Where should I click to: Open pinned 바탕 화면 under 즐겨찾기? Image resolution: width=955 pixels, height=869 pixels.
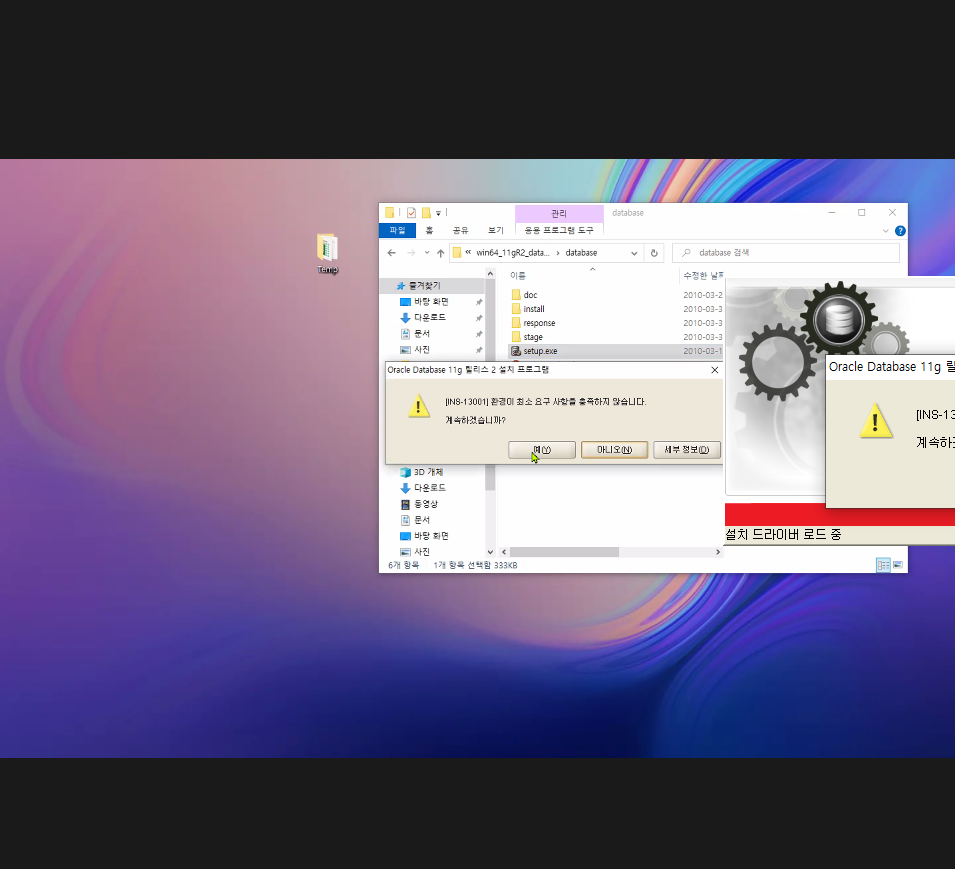[431, 301]
